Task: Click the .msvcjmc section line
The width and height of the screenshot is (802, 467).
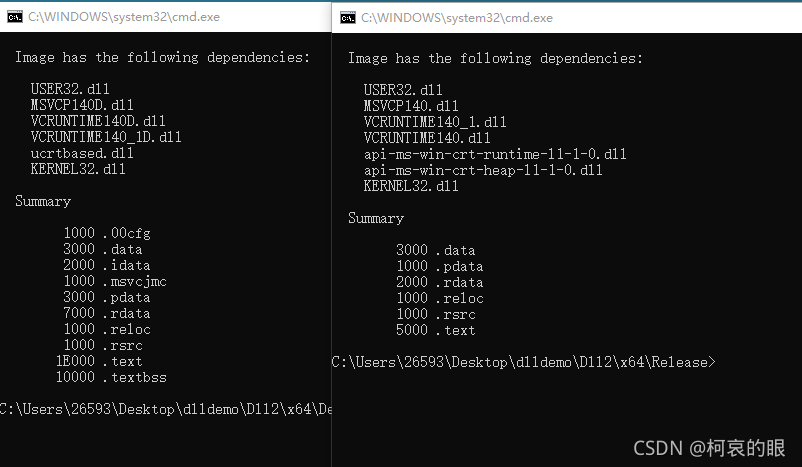Action: pos(115,281)
